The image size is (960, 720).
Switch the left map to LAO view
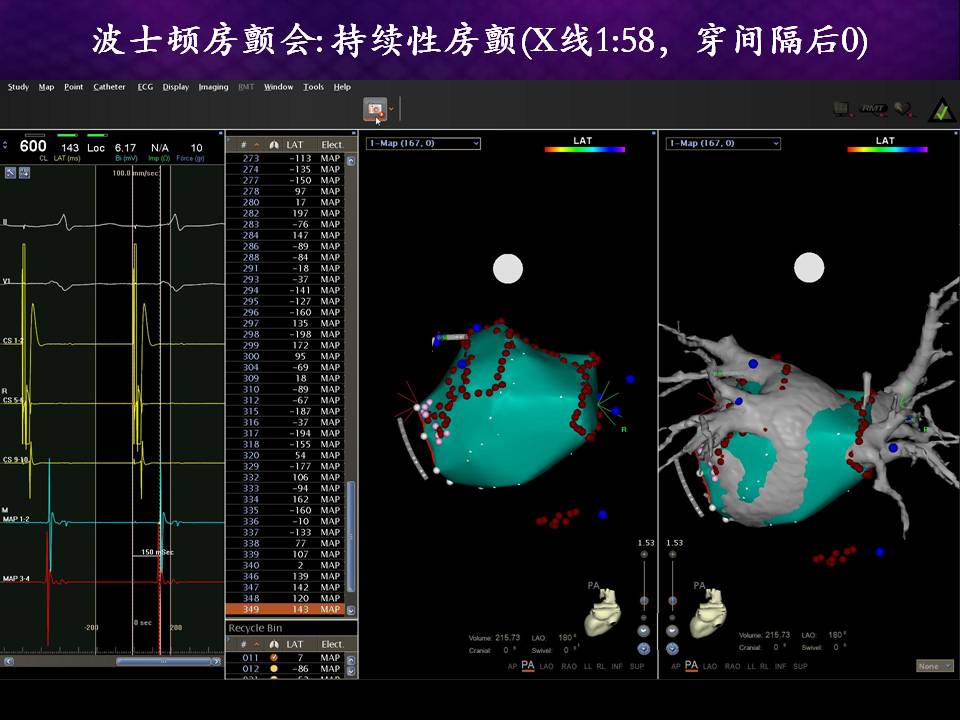(546, 666)
